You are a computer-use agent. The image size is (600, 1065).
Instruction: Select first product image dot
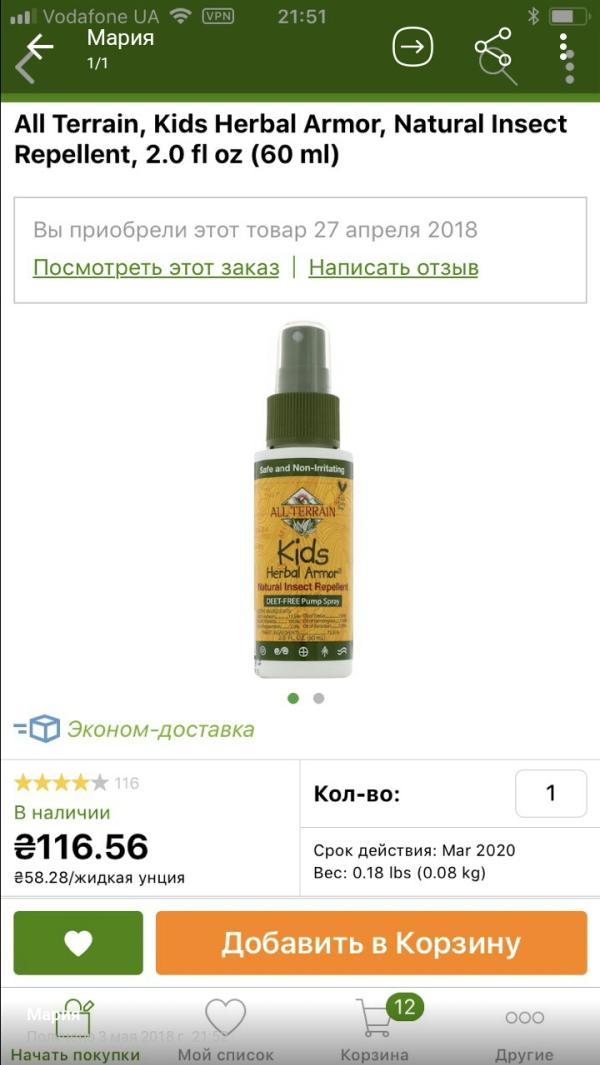[294, 698]
